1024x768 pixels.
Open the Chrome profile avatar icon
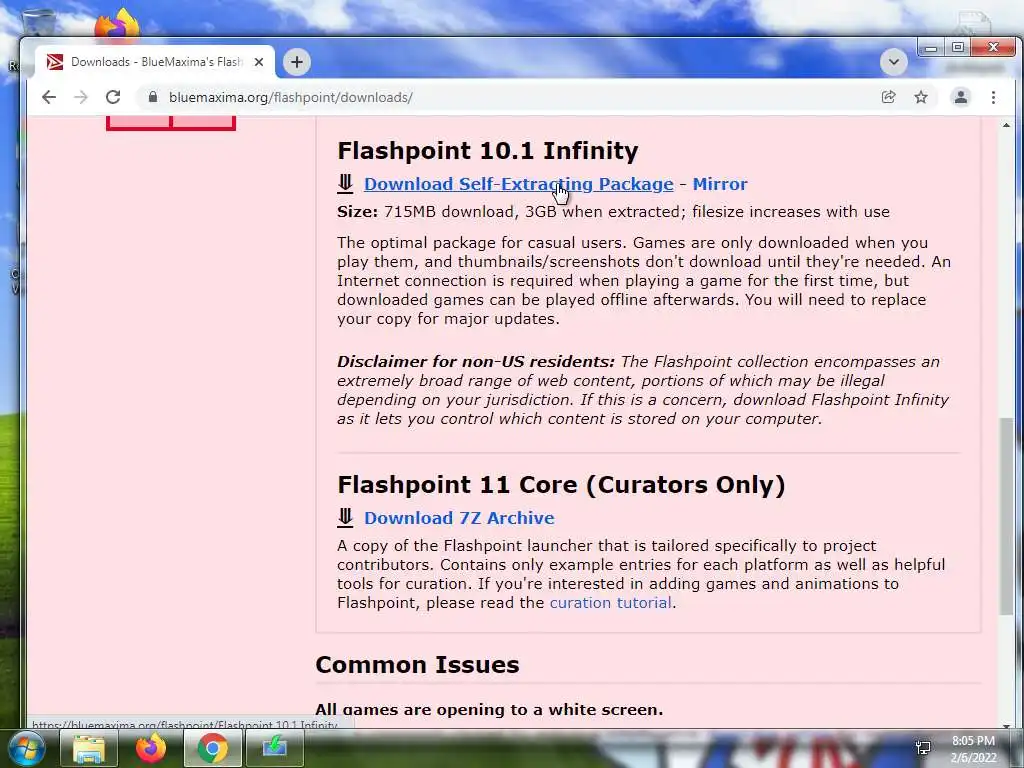coord(961,97)
